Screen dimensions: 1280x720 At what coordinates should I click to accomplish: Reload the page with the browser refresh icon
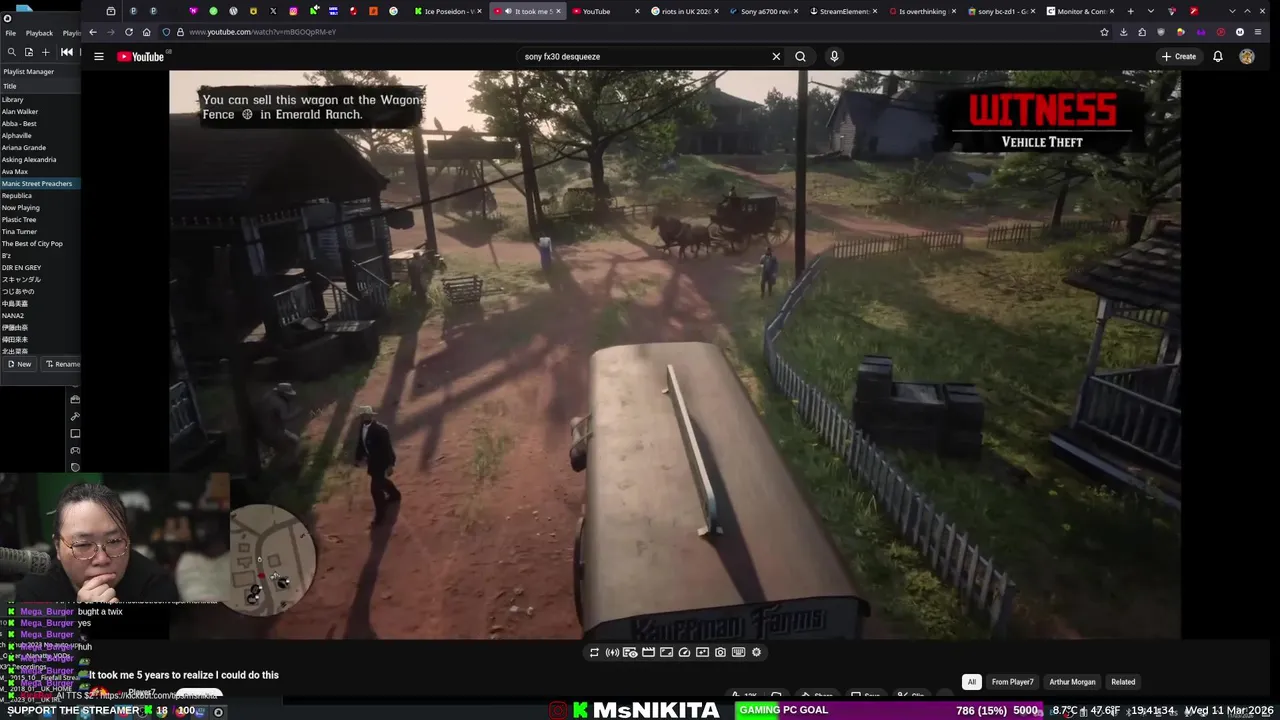[x=129, y=32]
